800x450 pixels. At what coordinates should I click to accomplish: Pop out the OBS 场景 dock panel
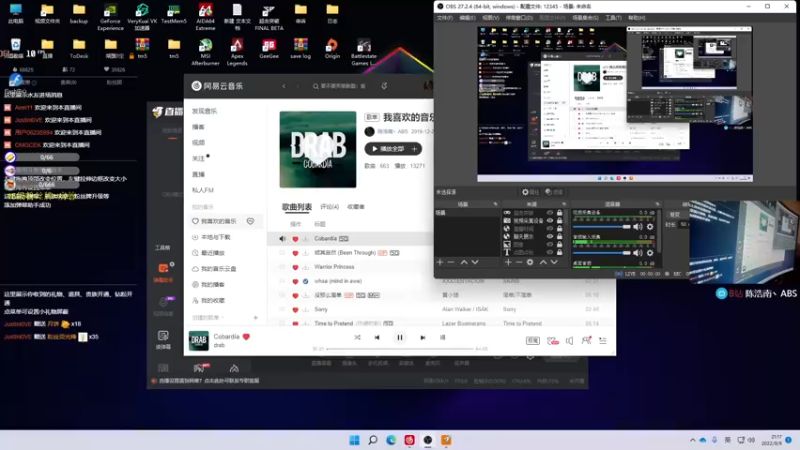pos(495,204)
